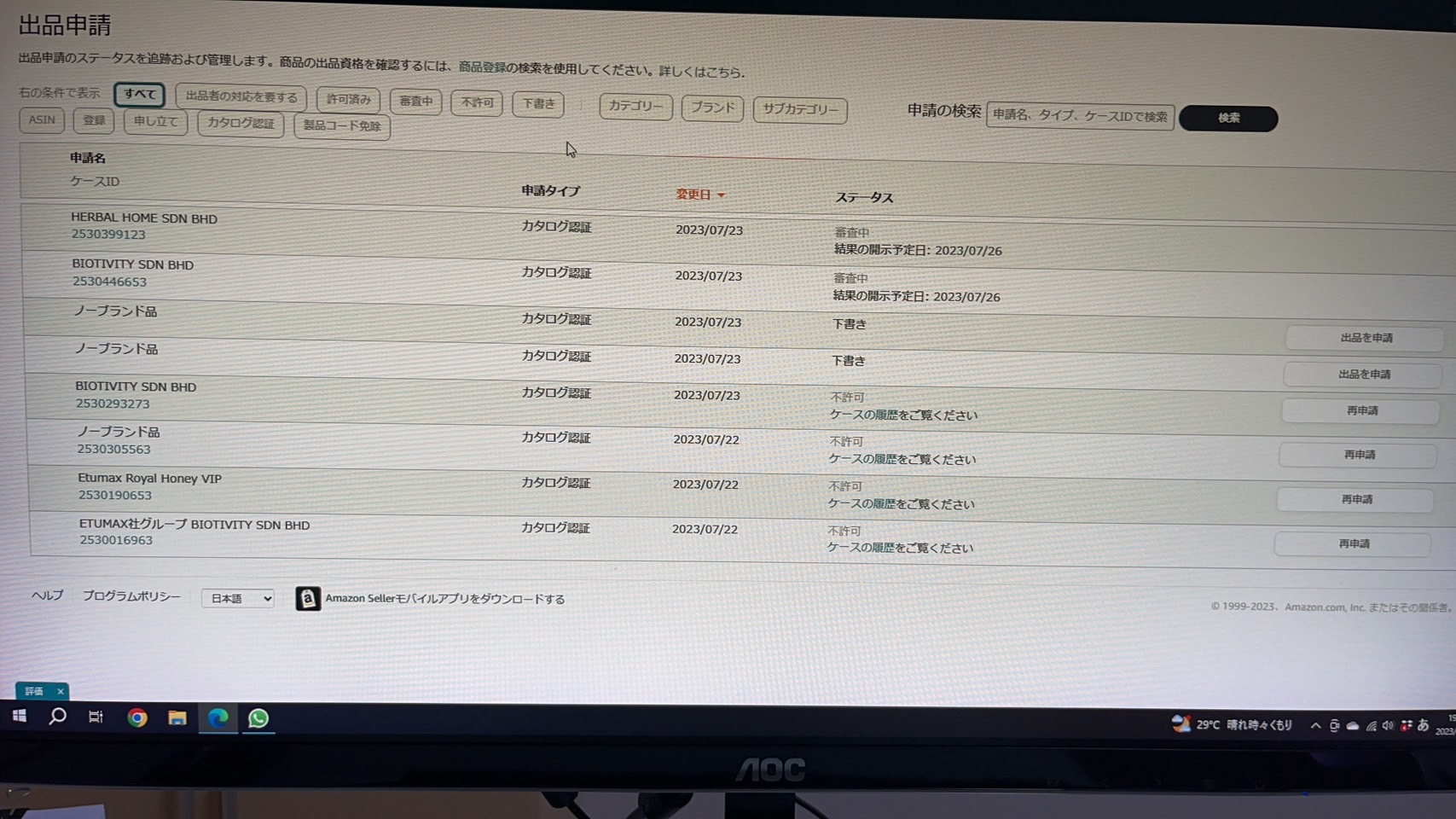Open the サブカテゴリー filter dropdown
This screenshot has width=1456, height=819.
tap(800, 109)
